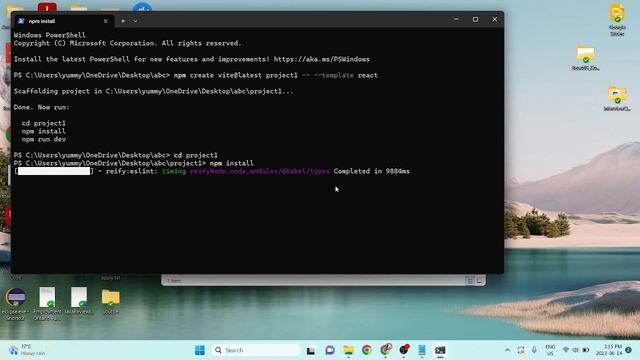Maximize the terminal window
640x360 pixels.
pos(476,19)
